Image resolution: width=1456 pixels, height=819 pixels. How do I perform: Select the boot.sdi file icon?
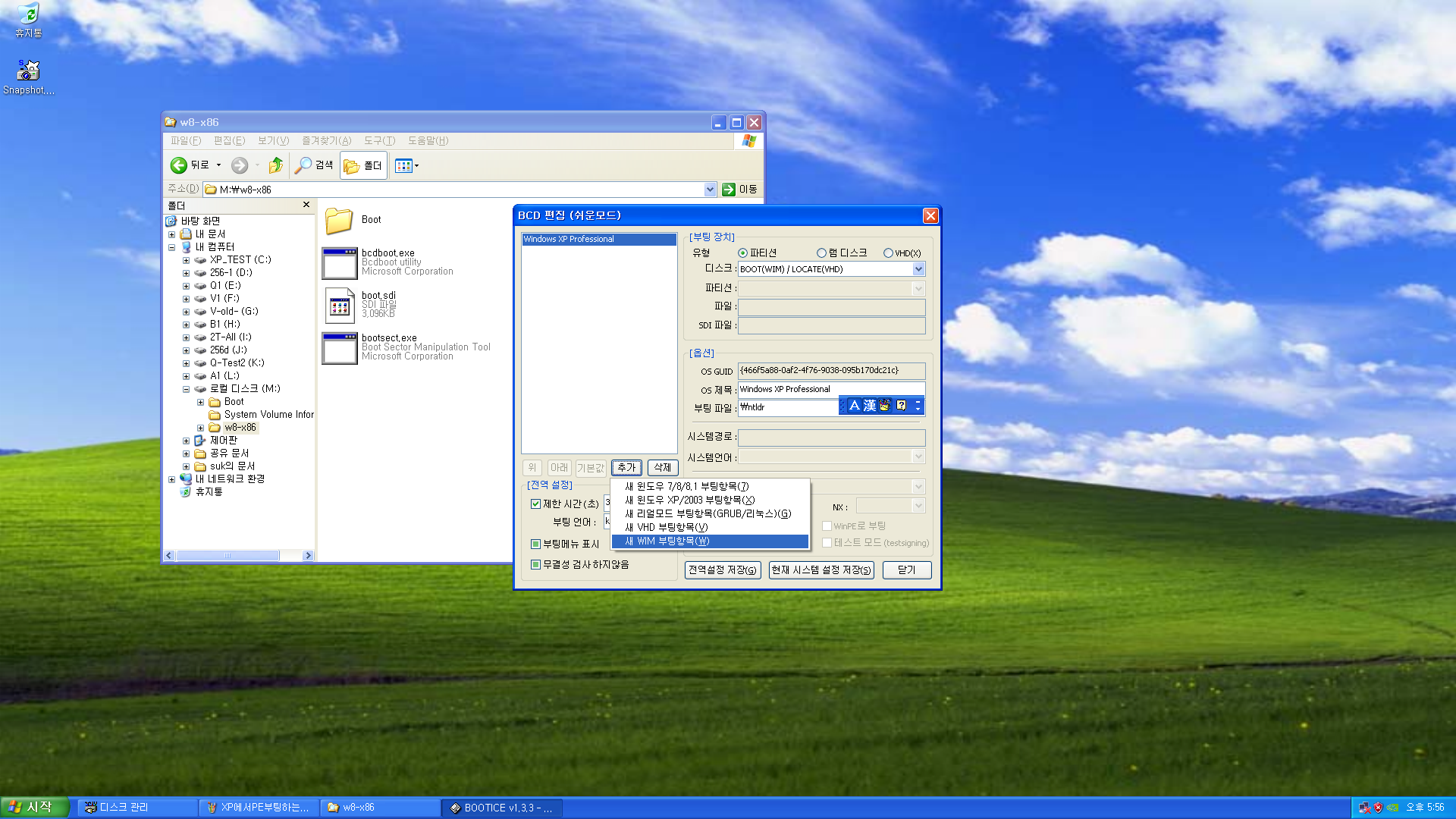[340, 306]
